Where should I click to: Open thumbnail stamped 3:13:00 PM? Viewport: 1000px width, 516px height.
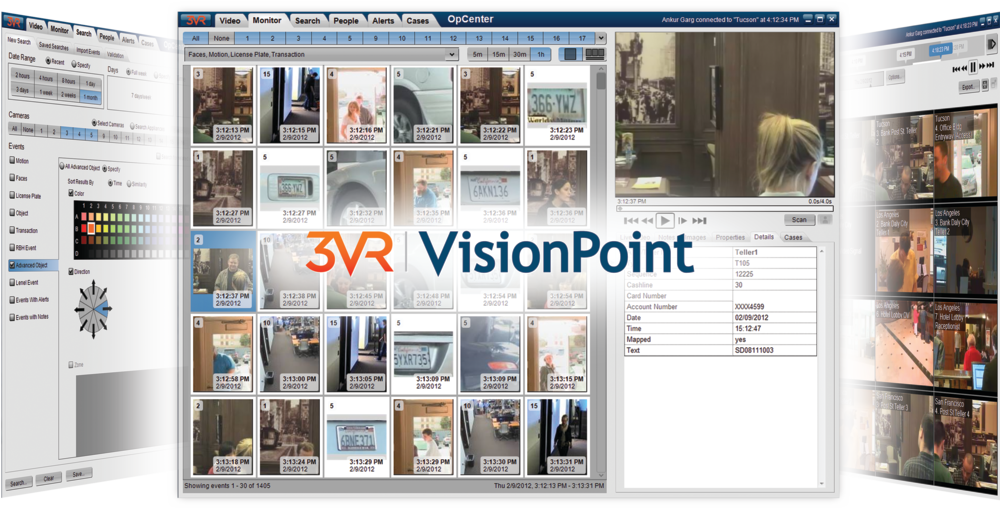290,353
